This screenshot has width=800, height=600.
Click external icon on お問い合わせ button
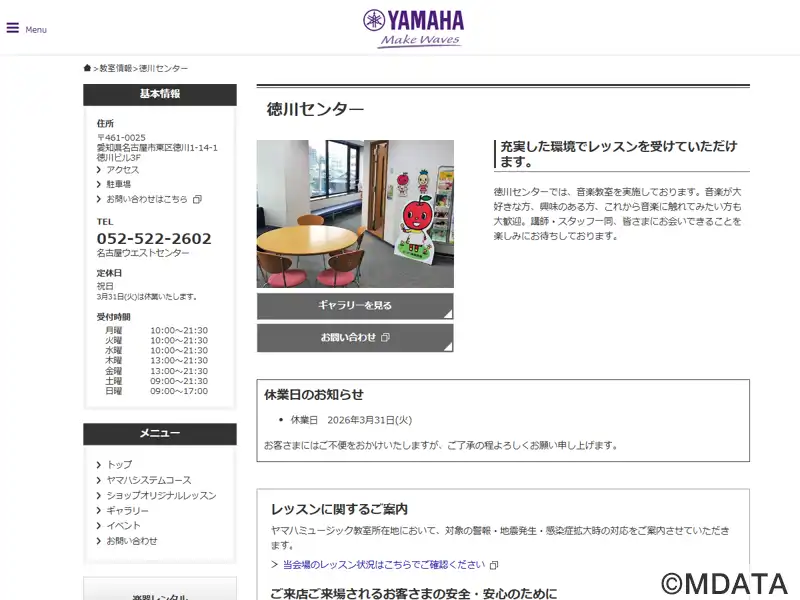385,337
